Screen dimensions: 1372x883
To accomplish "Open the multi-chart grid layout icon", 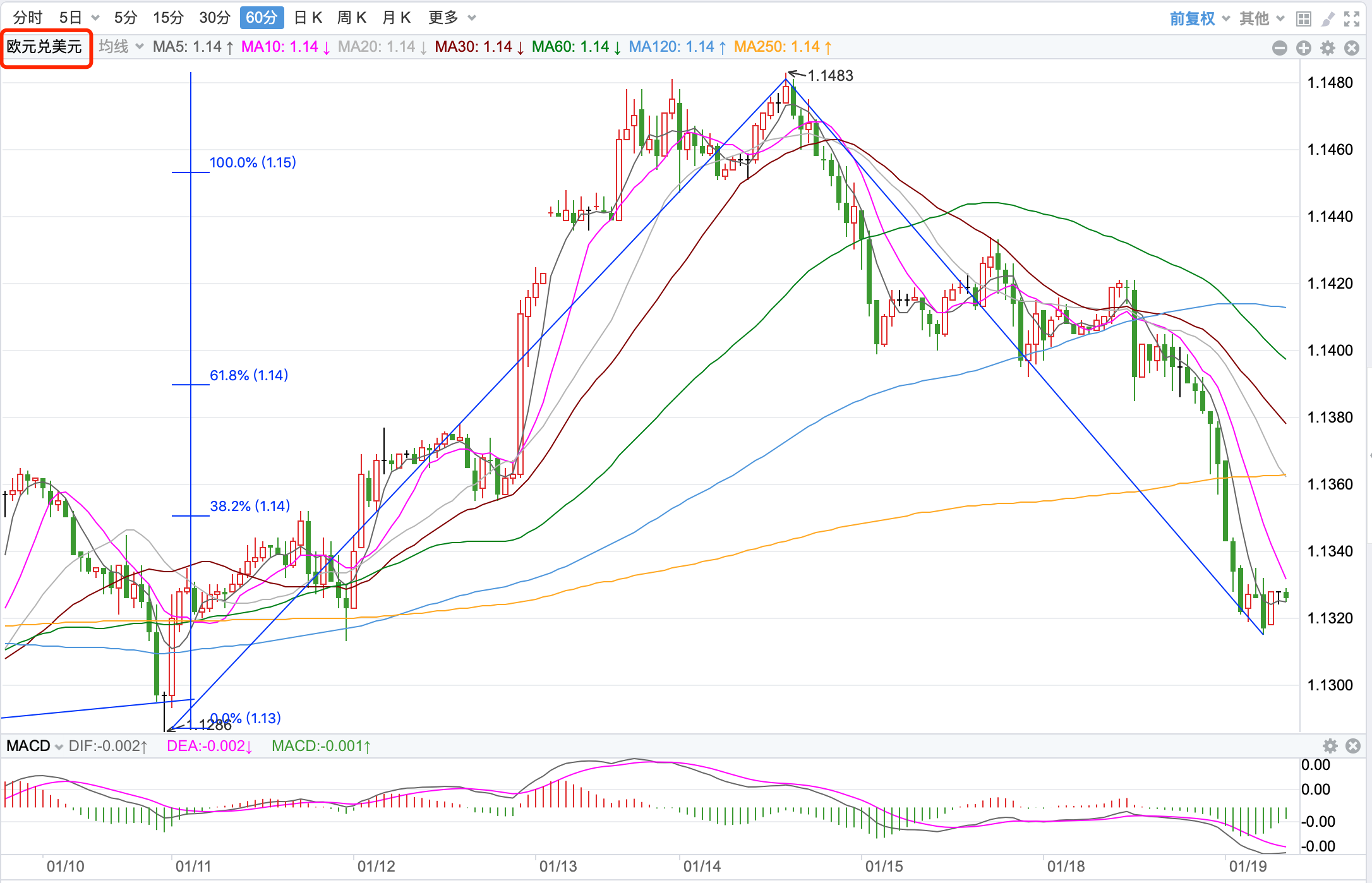I will click(x=1303, y=18).
